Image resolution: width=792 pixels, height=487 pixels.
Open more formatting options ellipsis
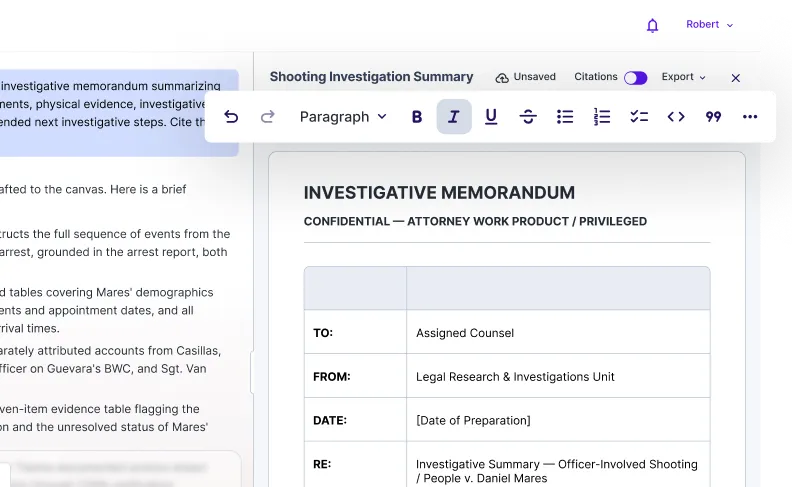point(750,117)
